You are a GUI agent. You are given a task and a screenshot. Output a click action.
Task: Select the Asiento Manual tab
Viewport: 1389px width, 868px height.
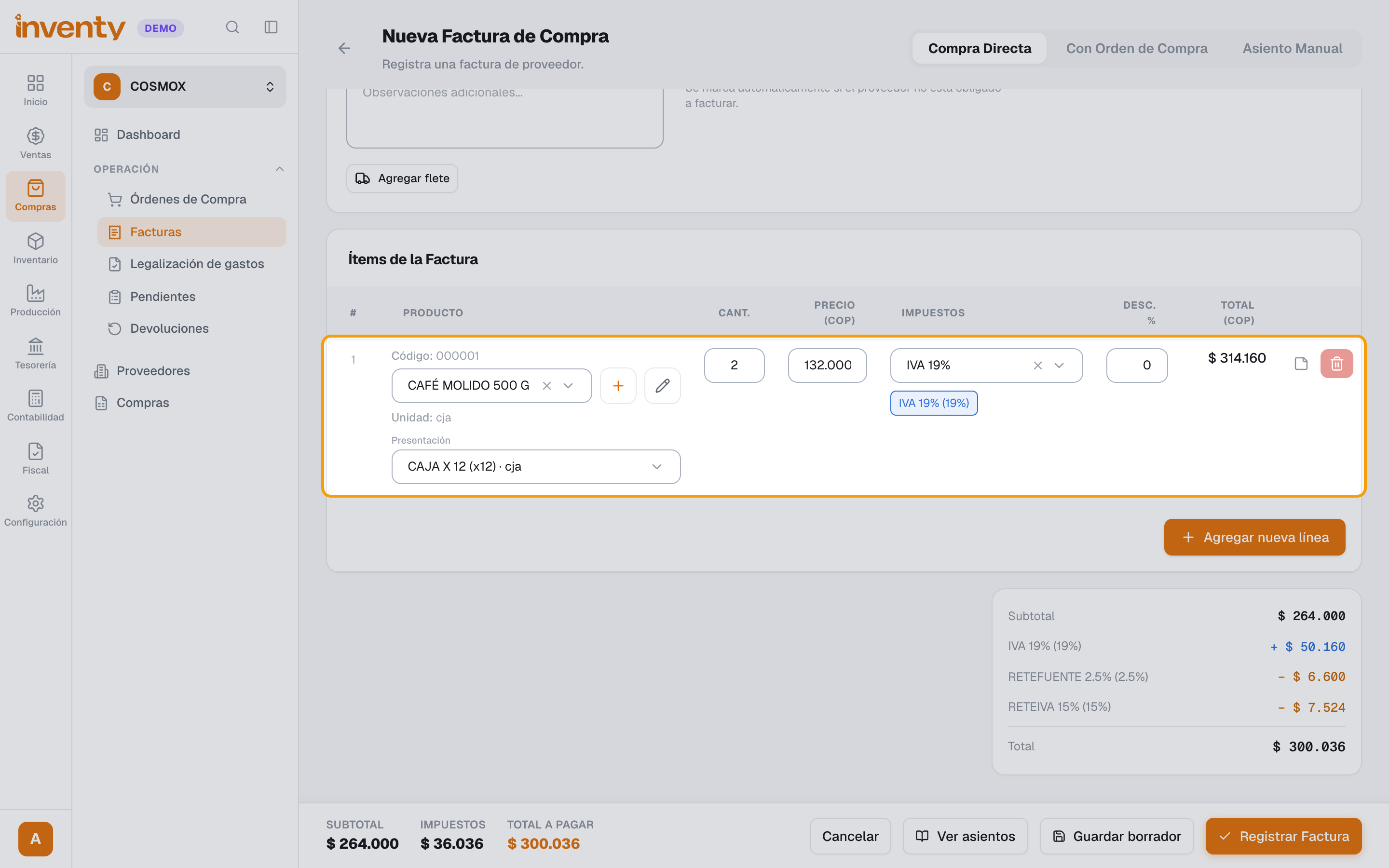coord(1292,48)
